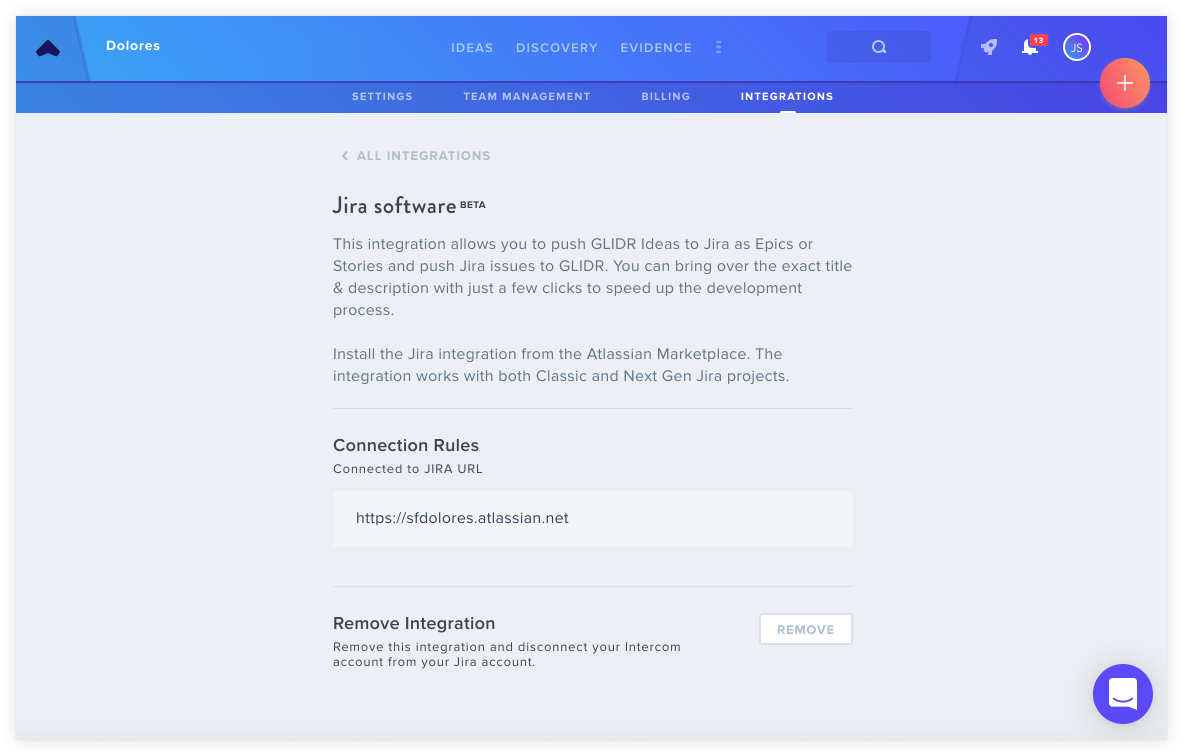Click the Remove integration button
1183x756 pixels.
(806, 629)
